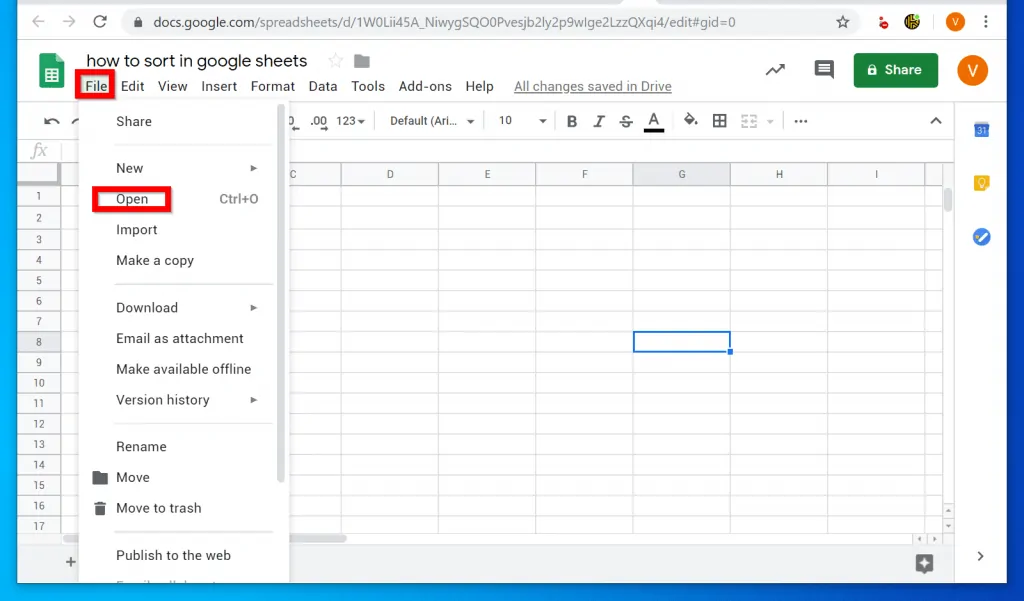Select Open from the File menu
This screenshot has width=1024, height=601.
coord(131,198)
